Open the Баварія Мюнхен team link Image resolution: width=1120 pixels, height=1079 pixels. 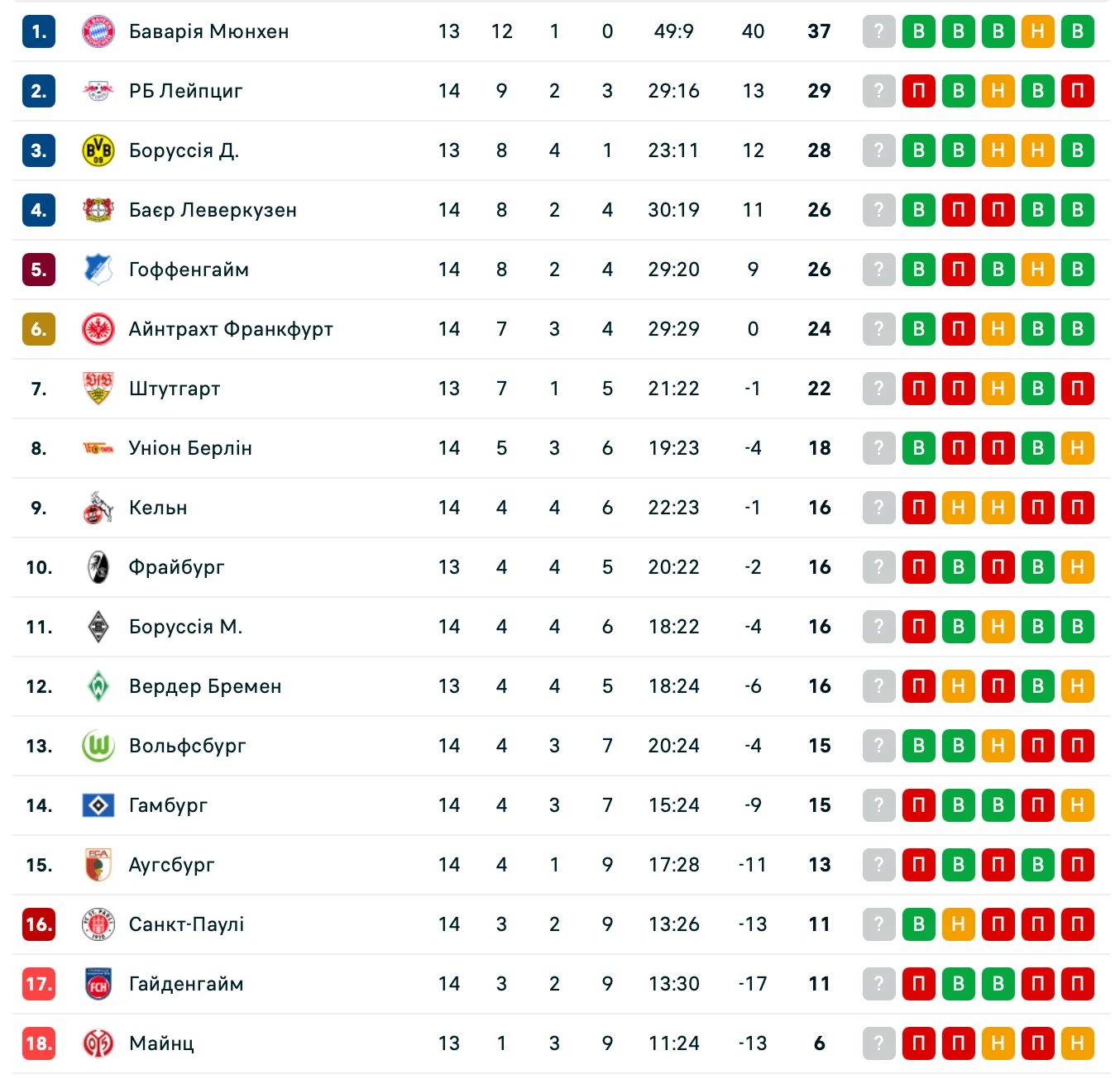[x=208, y=31]
